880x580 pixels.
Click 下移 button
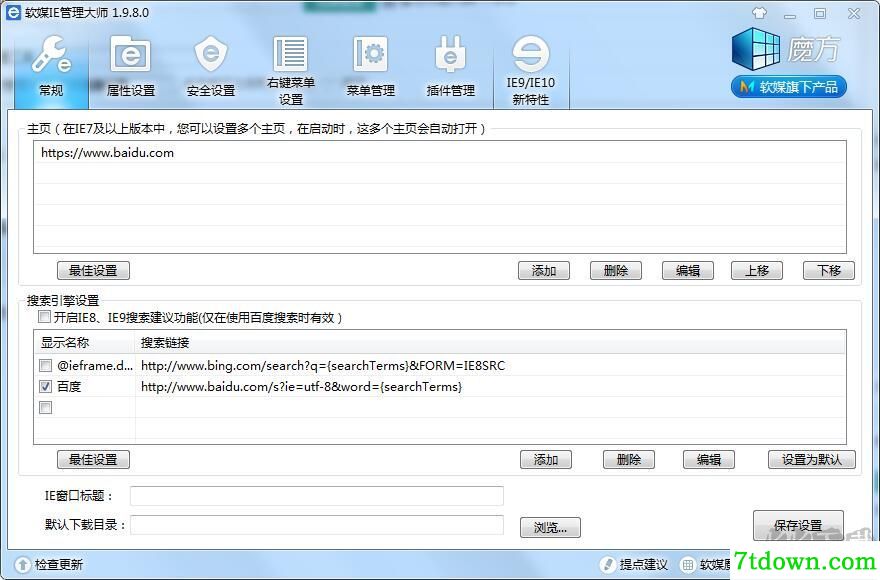coord(829,271)
